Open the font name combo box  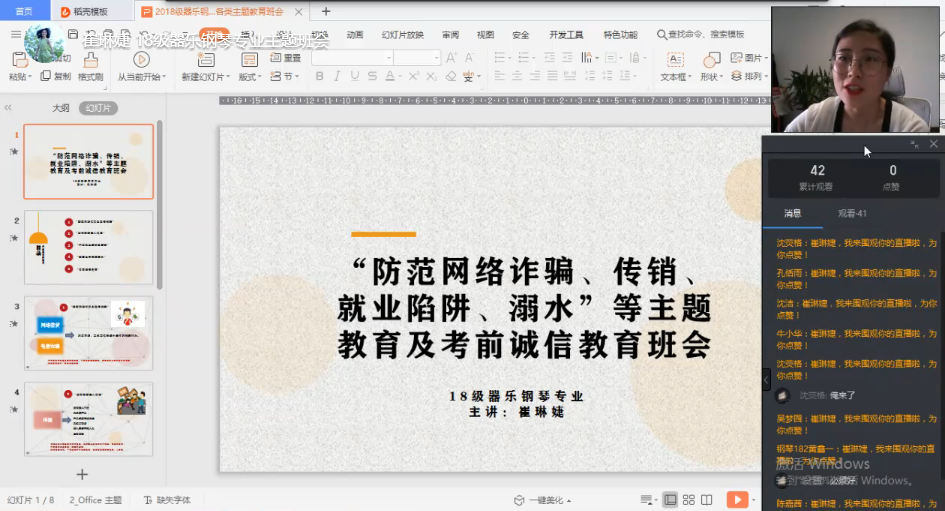click(351, 58)
